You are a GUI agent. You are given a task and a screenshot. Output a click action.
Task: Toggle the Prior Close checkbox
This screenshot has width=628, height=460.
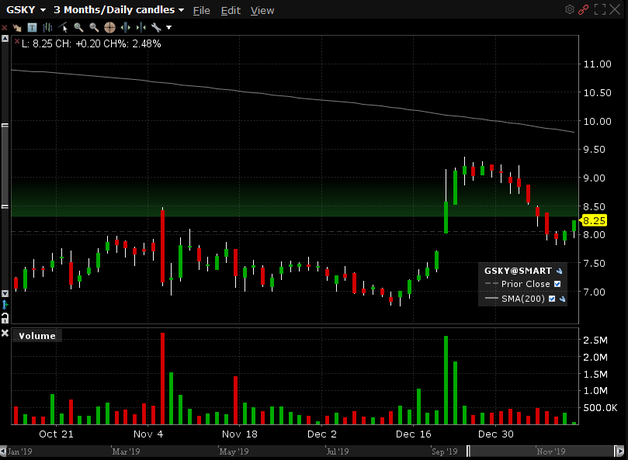click(x=558, y=284)
